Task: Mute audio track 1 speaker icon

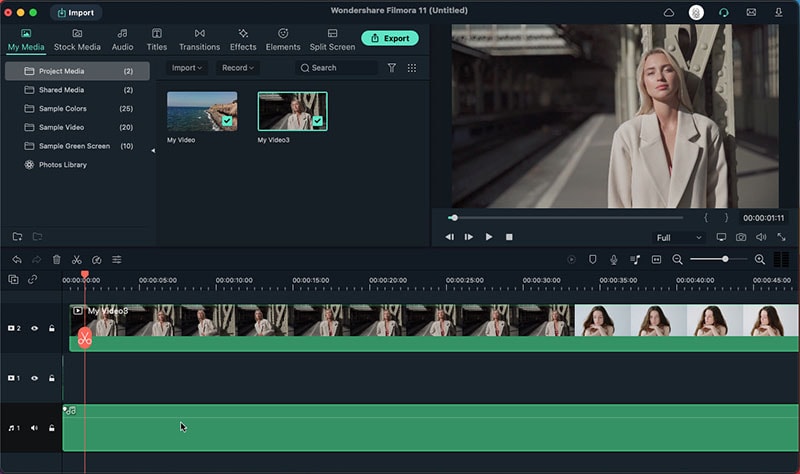Action: [34, 428]
